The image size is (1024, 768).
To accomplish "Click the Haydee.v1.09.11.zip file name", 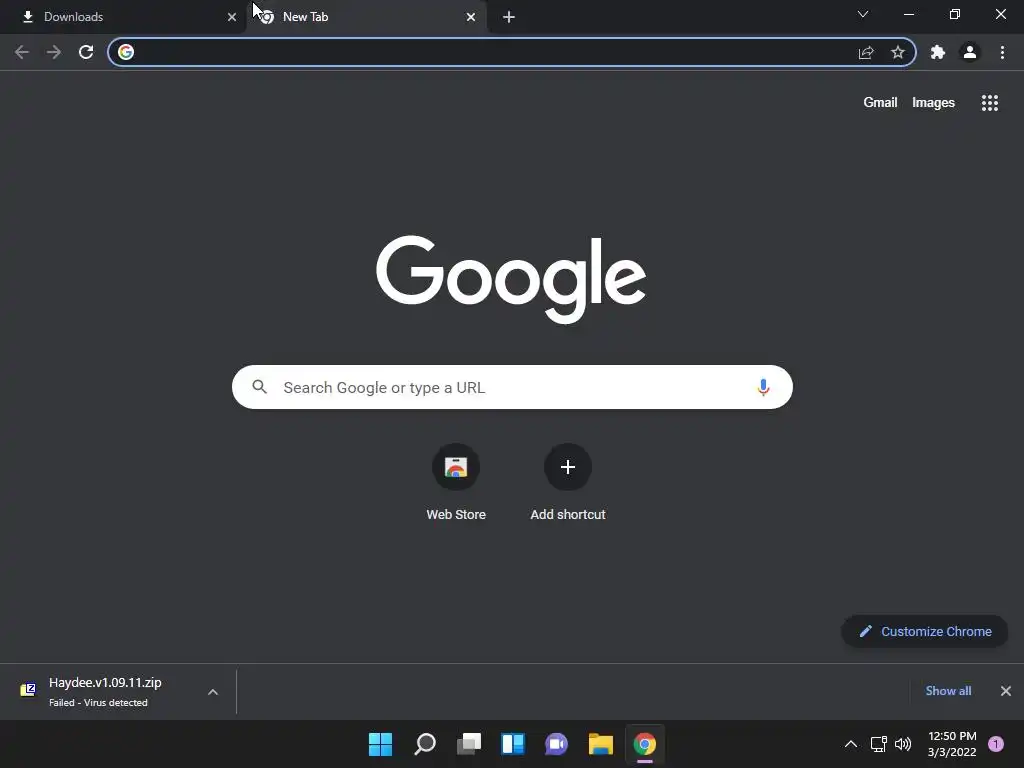I will point(105,682).
